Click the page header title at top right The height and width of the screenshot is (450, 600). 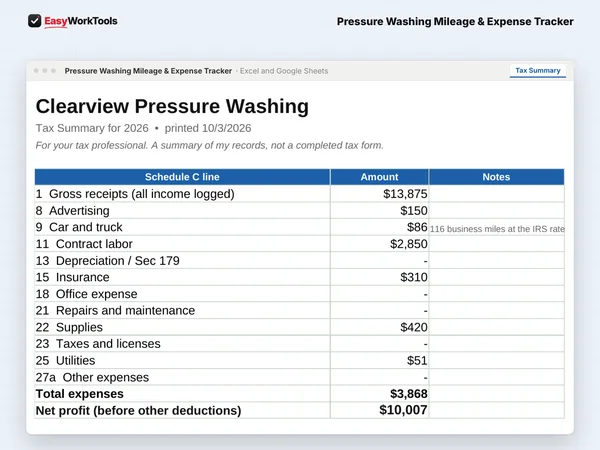(455, 22)
